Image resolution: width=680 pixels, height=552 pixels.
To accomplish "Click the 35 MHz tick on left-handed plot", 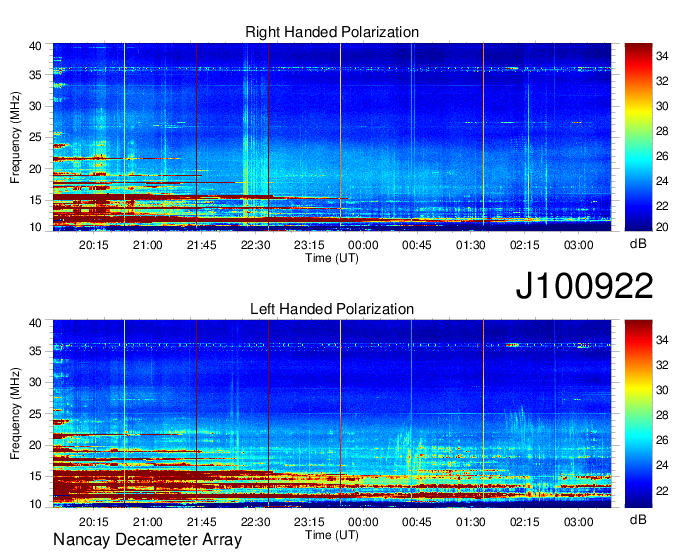I will click(x=35, y=351).
